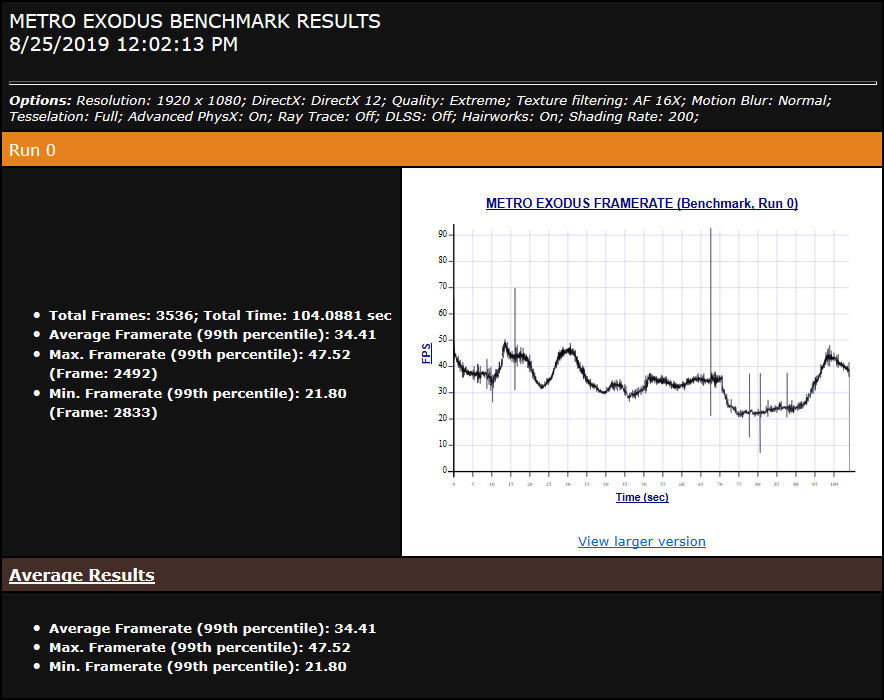The image size is (884, 700).
Task: Click the DirectX: DirectX 12 setting
Action: 319,101
